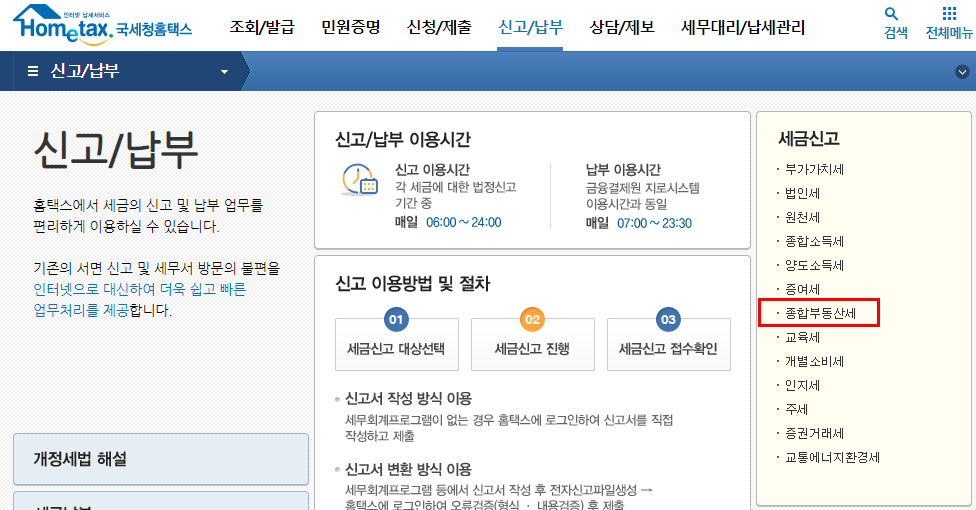
Task: Click step 01 세금신고 대상선택 box
Action: point(396,344)
